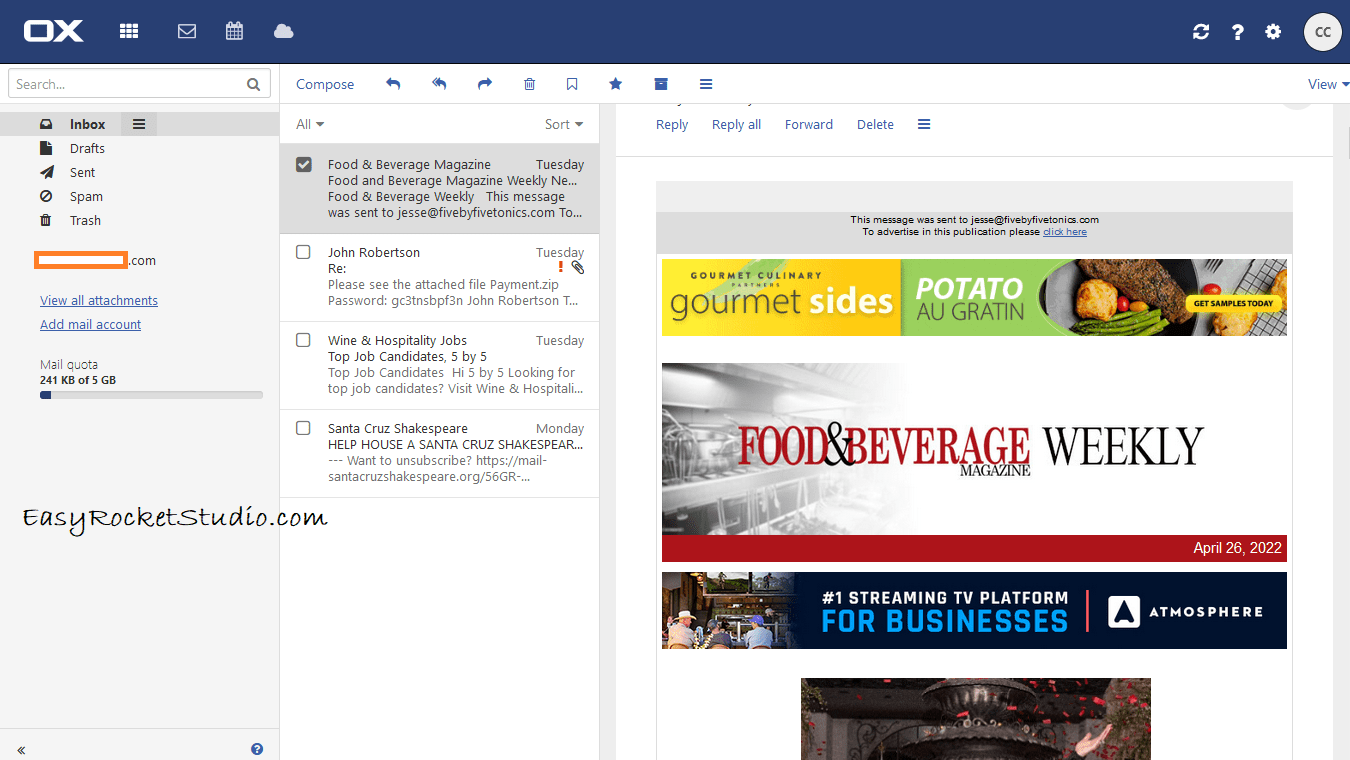Click the OX logo
Image resolution: width=1350 pixels, height=760 pixels.
click(x=54, y=32)
